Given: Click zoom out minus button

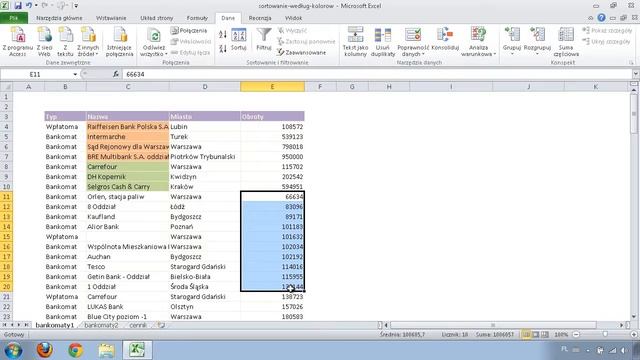Looking at the screenshot, I should 576,335.
